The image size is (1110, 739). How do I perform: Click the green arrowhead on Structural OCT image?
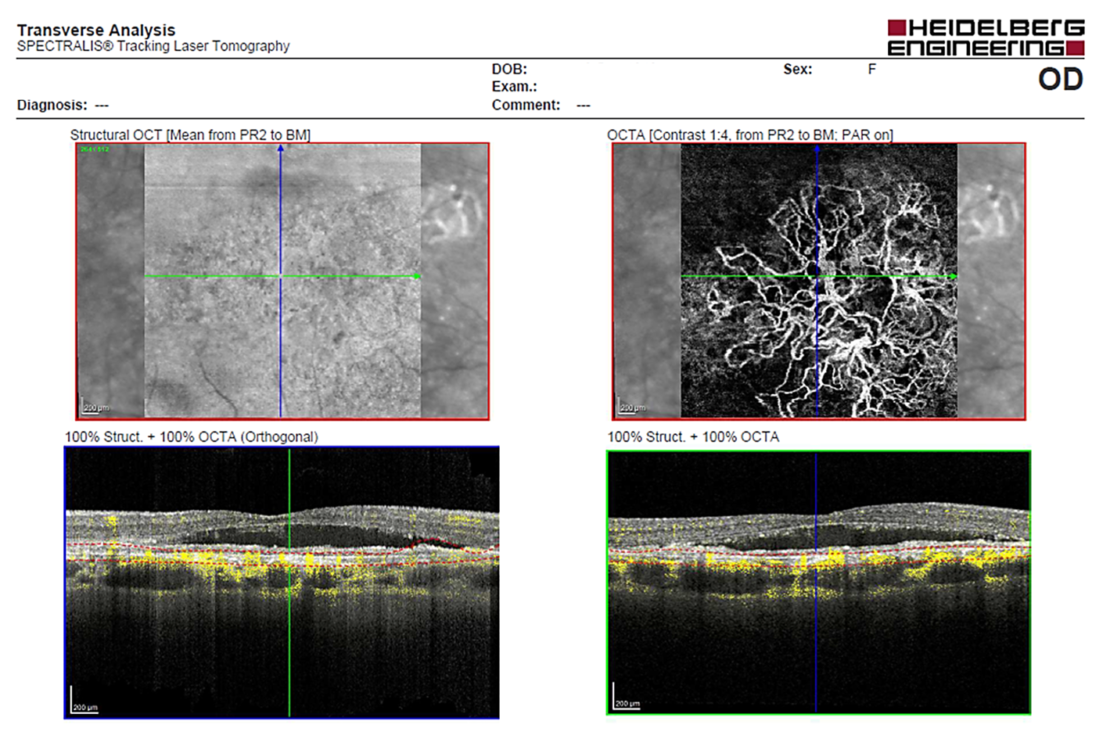[x=416, y=277]
